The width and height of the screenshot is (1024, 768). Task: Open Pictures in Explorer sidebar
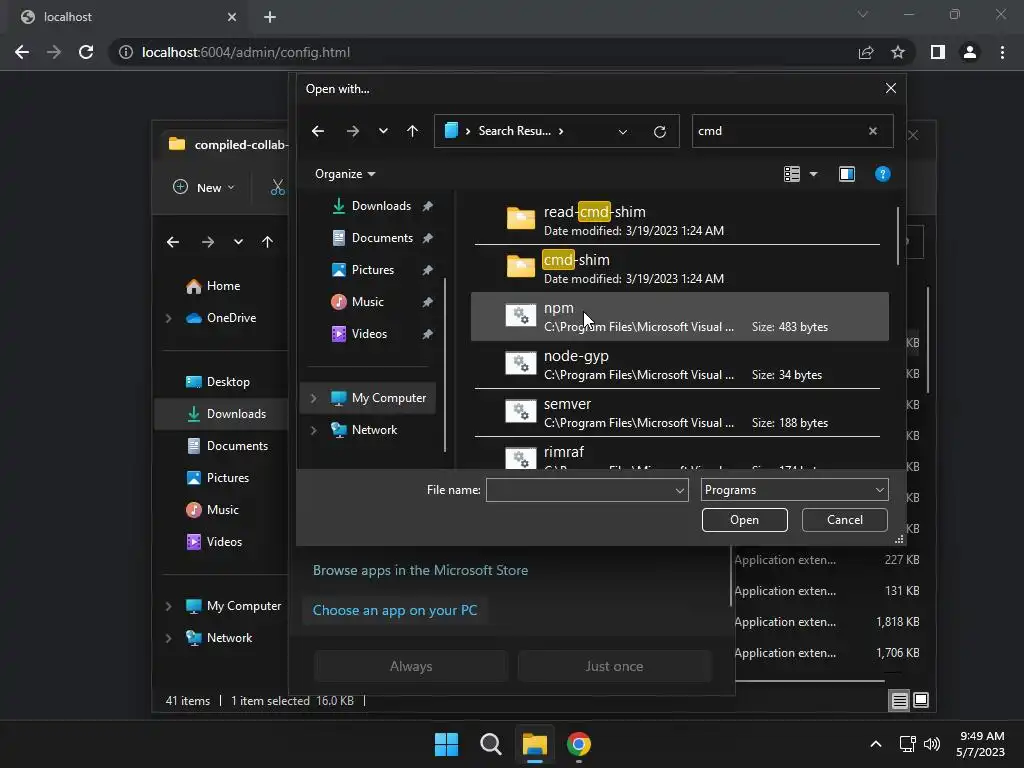[217, 478]
